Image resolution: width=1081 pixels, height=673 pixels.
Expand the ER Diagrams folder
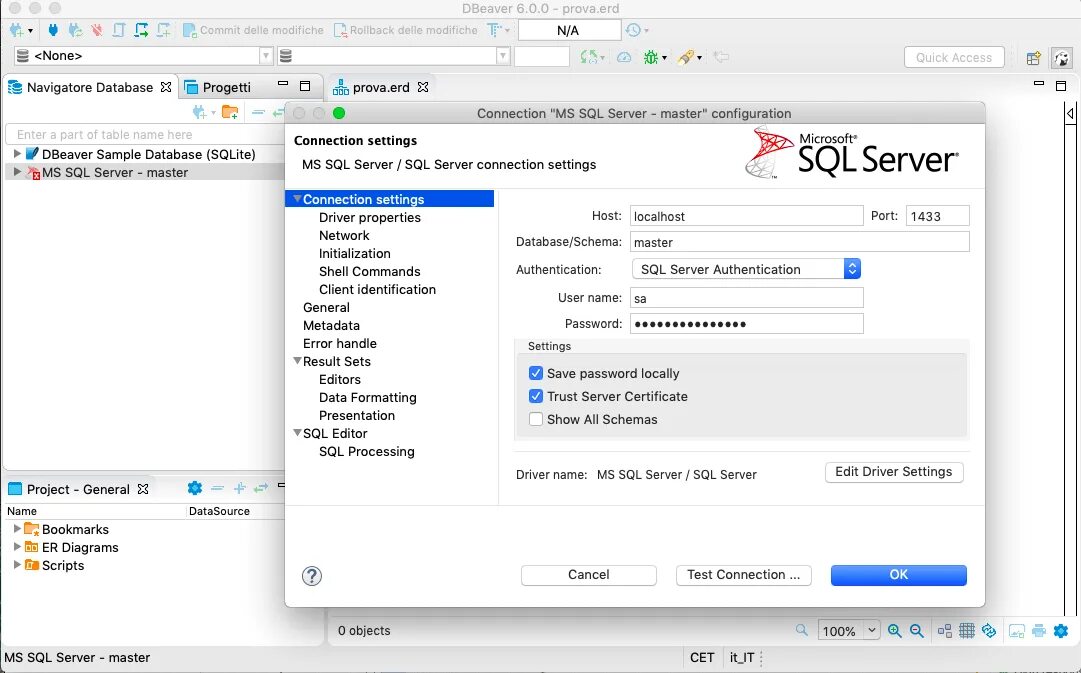[x=17, y=547]
